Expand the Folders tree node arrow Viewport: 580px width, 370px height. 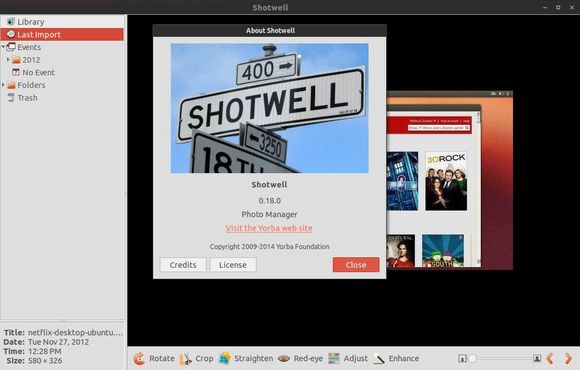(3, 85)
